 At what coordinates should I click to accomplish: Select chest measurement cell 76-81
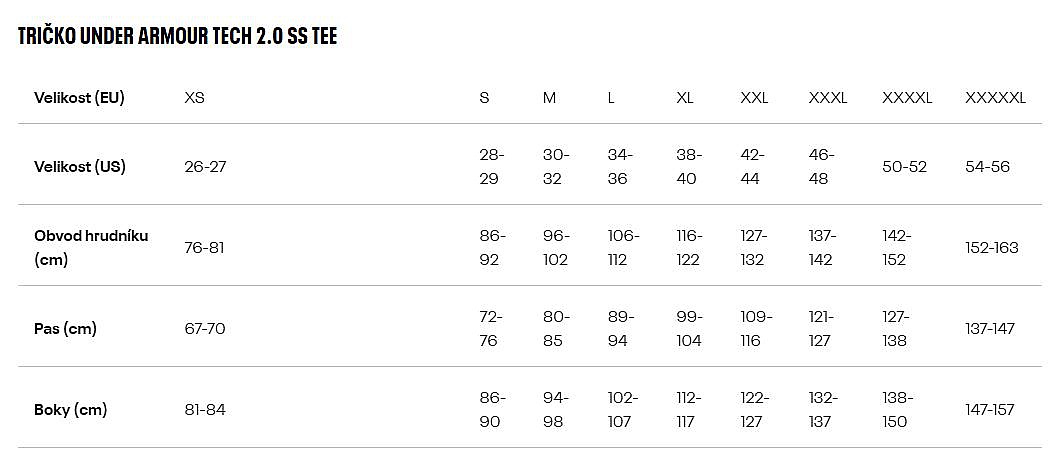tap(204, 247)
